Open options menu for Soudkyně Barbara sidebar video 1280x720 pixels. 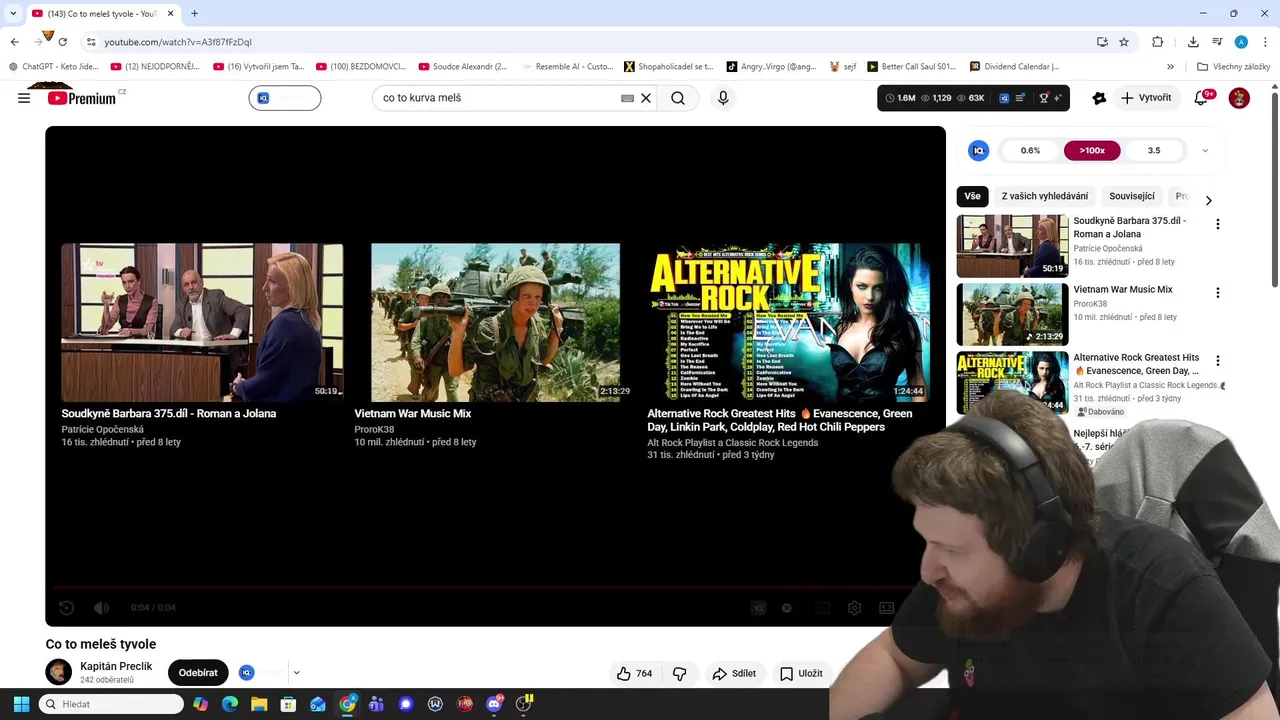(1217, 224)
